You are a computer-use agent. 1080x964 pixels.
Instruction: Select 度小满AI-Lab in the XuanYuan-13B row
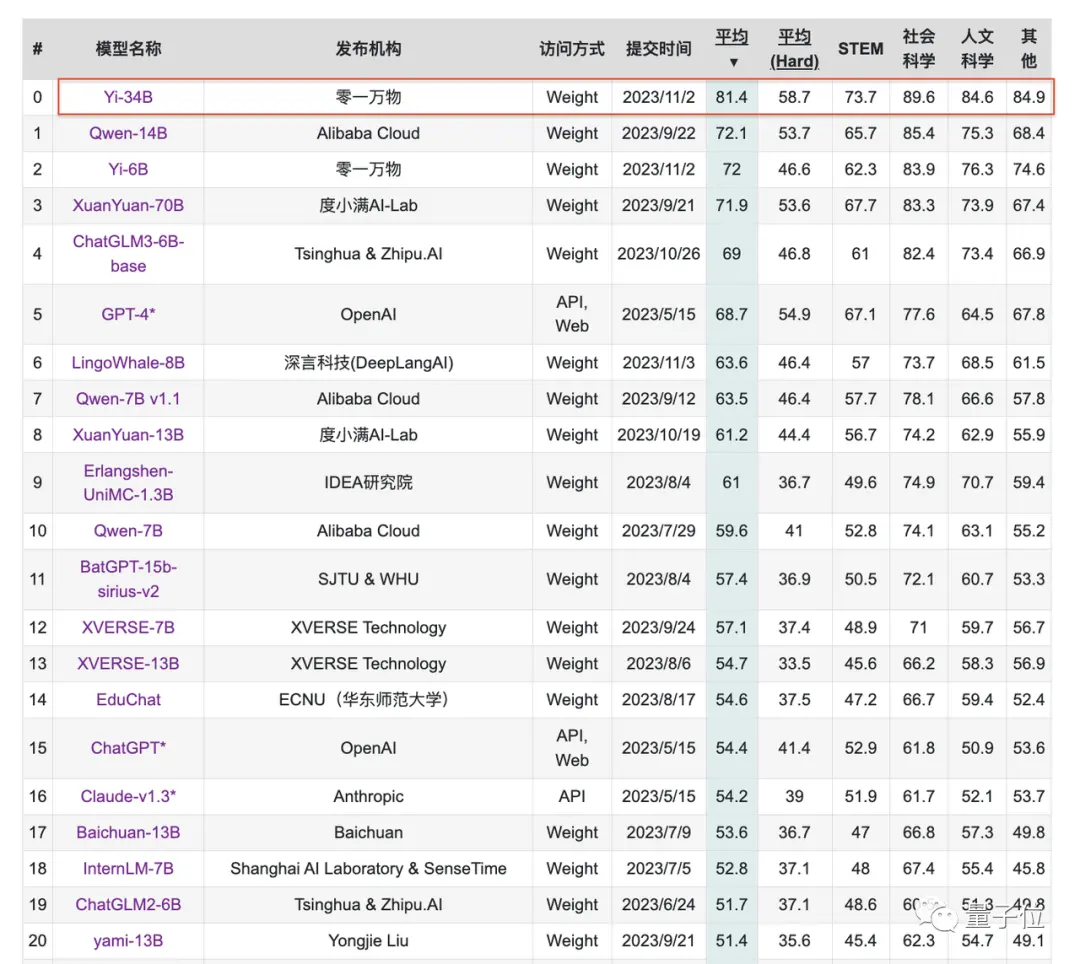coord(368,434)
